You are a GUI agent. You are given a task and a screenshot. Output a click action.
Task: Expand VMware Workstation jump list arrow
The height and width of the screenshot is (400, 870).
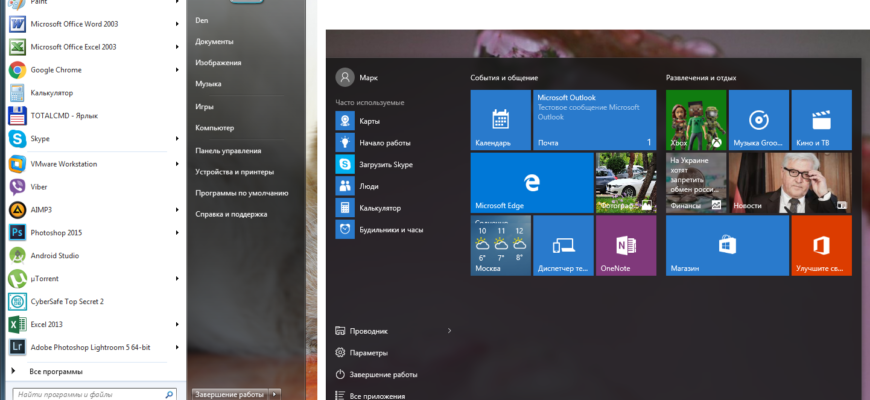pos(177,164)
